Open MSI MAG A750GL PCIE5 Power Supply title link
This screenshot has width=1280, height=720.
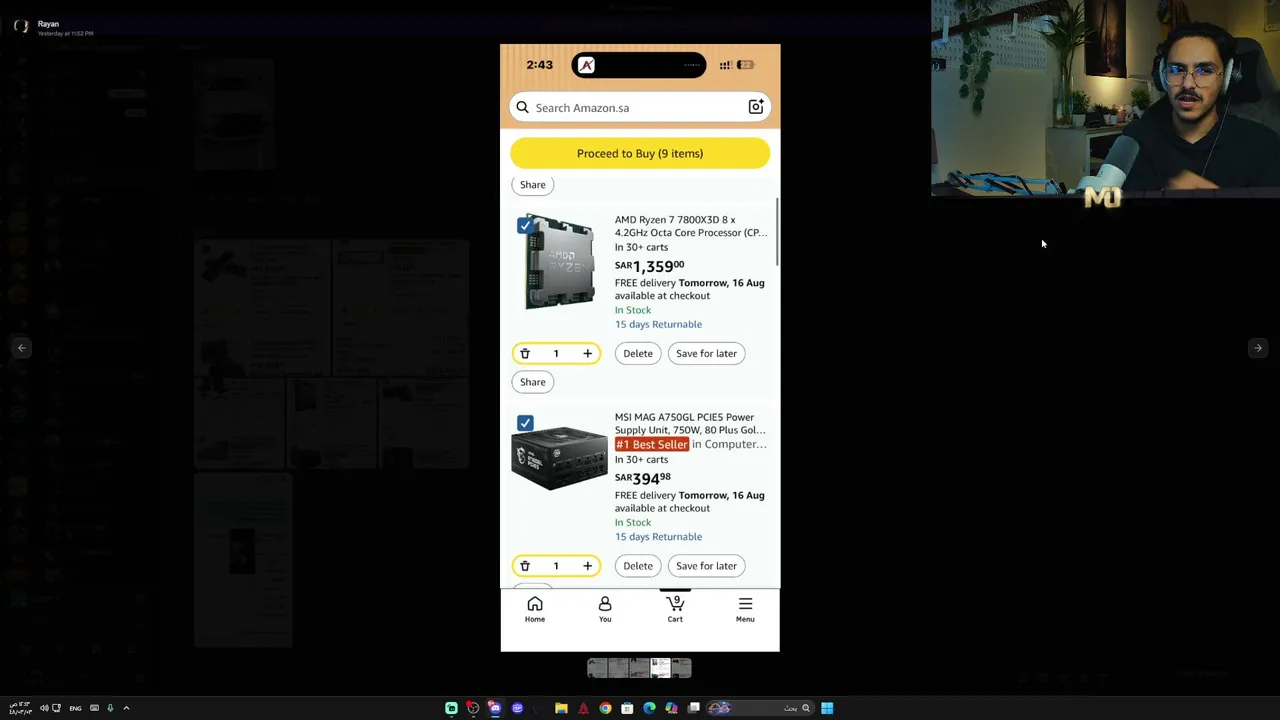[690, 423]
